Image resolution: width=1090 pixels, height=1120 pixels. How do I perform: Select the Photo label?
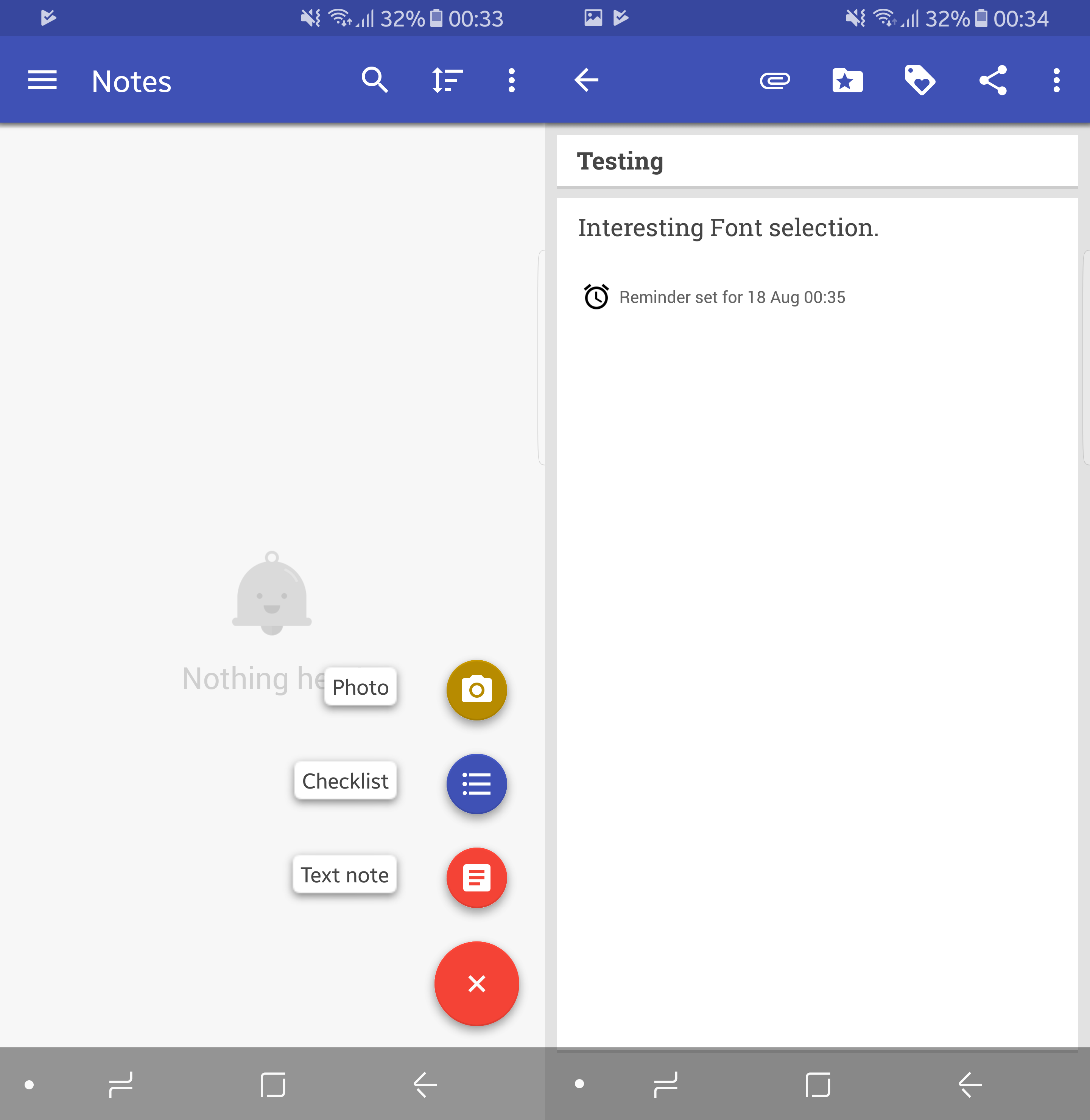click(x=360, y=687)
